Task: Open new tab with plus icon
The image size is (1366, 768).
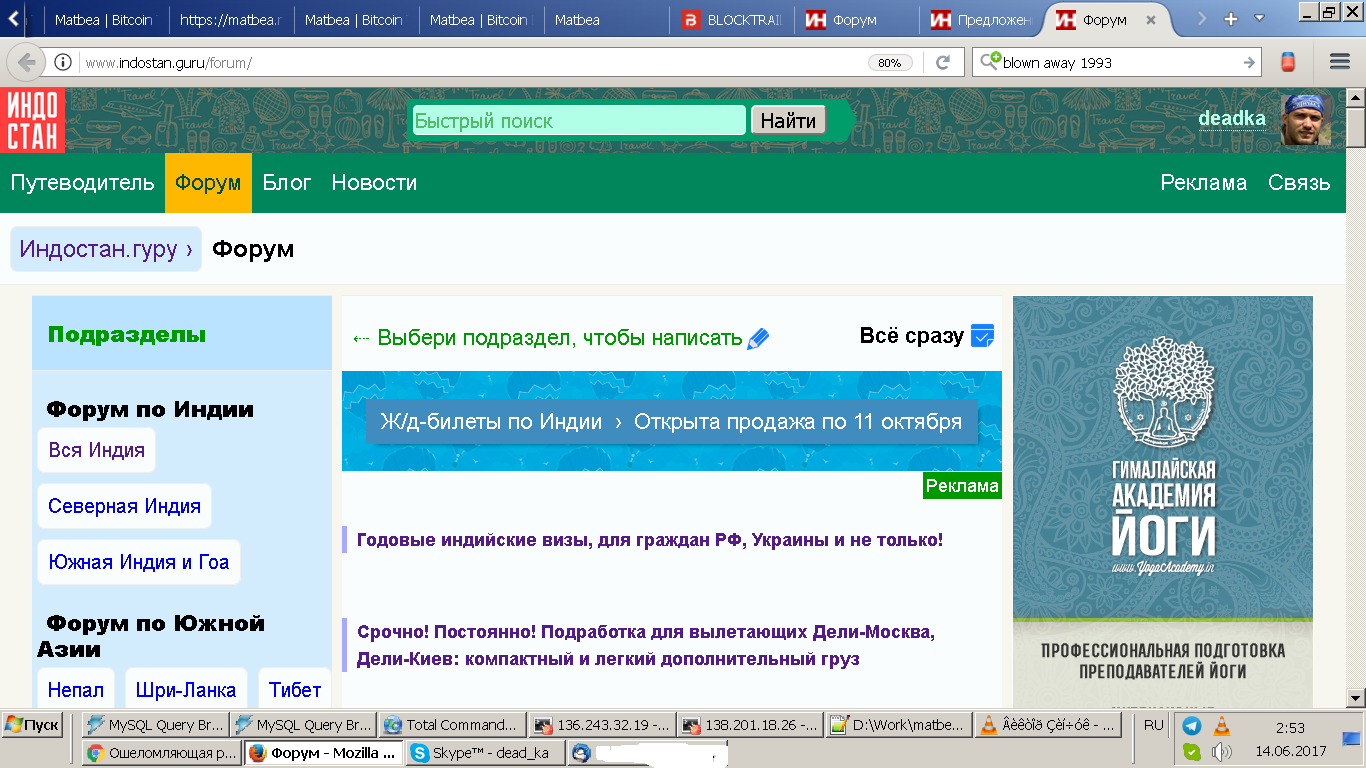Action: [x=1231, y=18]
